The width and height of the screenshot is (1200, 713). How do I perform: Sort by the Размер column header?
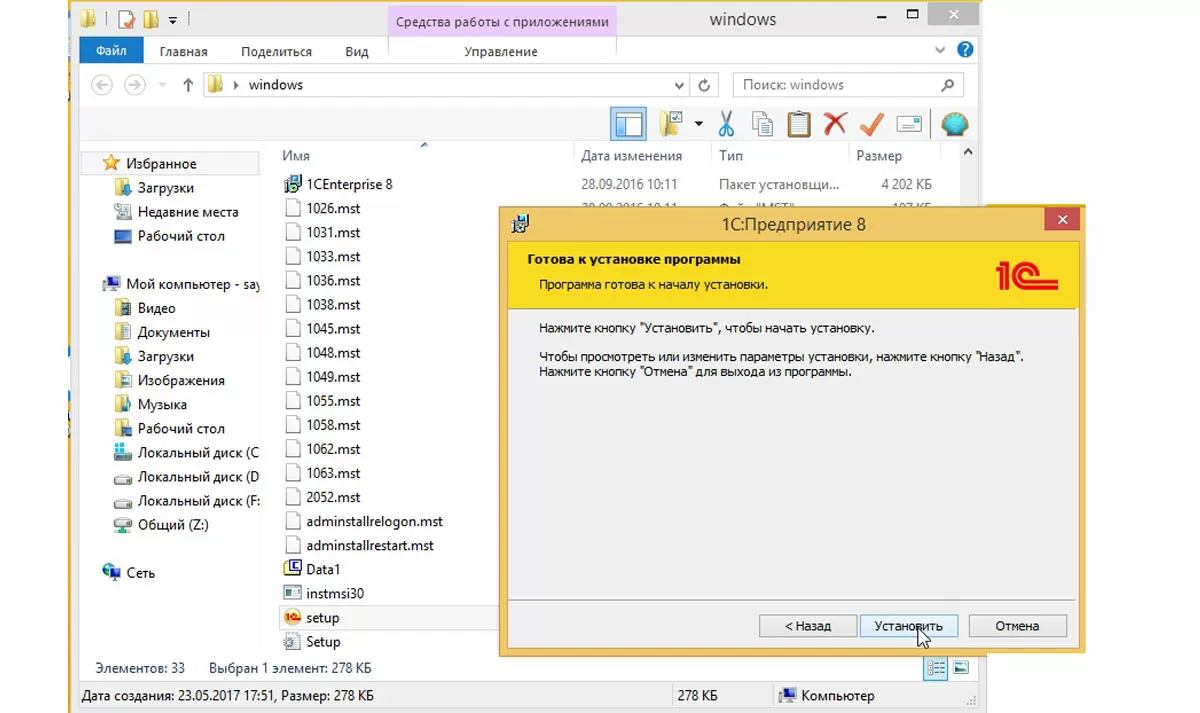[x=879, y=156]
